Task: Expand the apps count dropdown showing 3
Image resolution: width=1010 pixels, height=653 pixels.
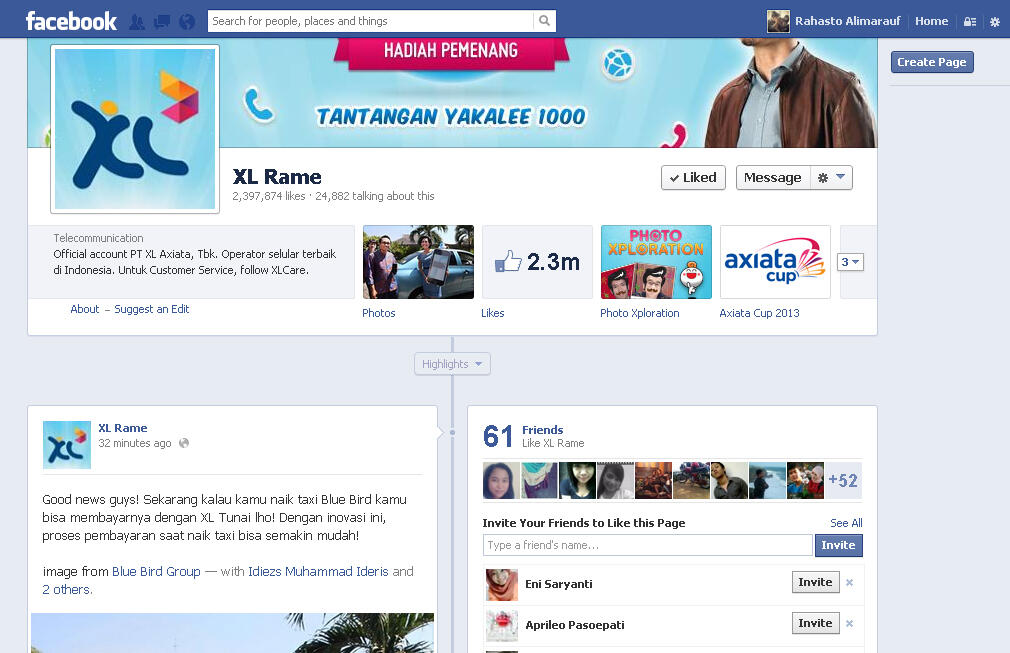Action: [x=850, y=262]
